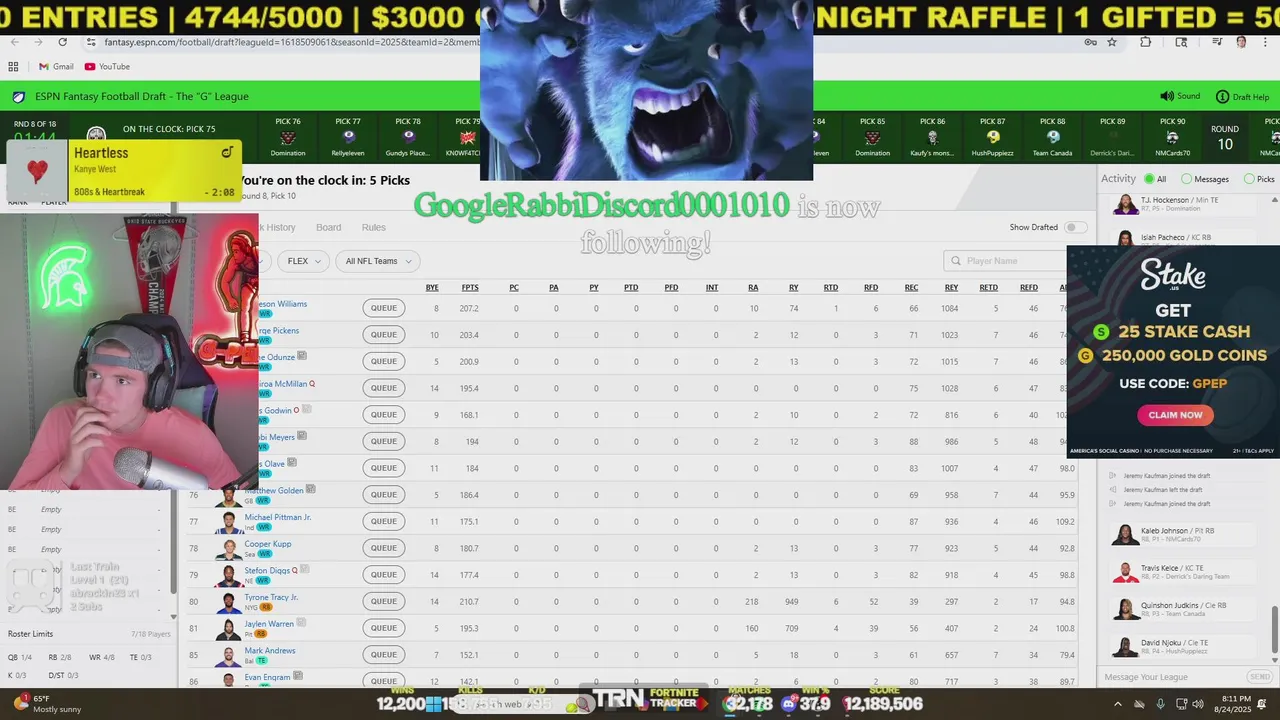Open the Chrome apps grid icon
Screen dimensions: 1280x720
pyautogui.click(x=13, y=66)
